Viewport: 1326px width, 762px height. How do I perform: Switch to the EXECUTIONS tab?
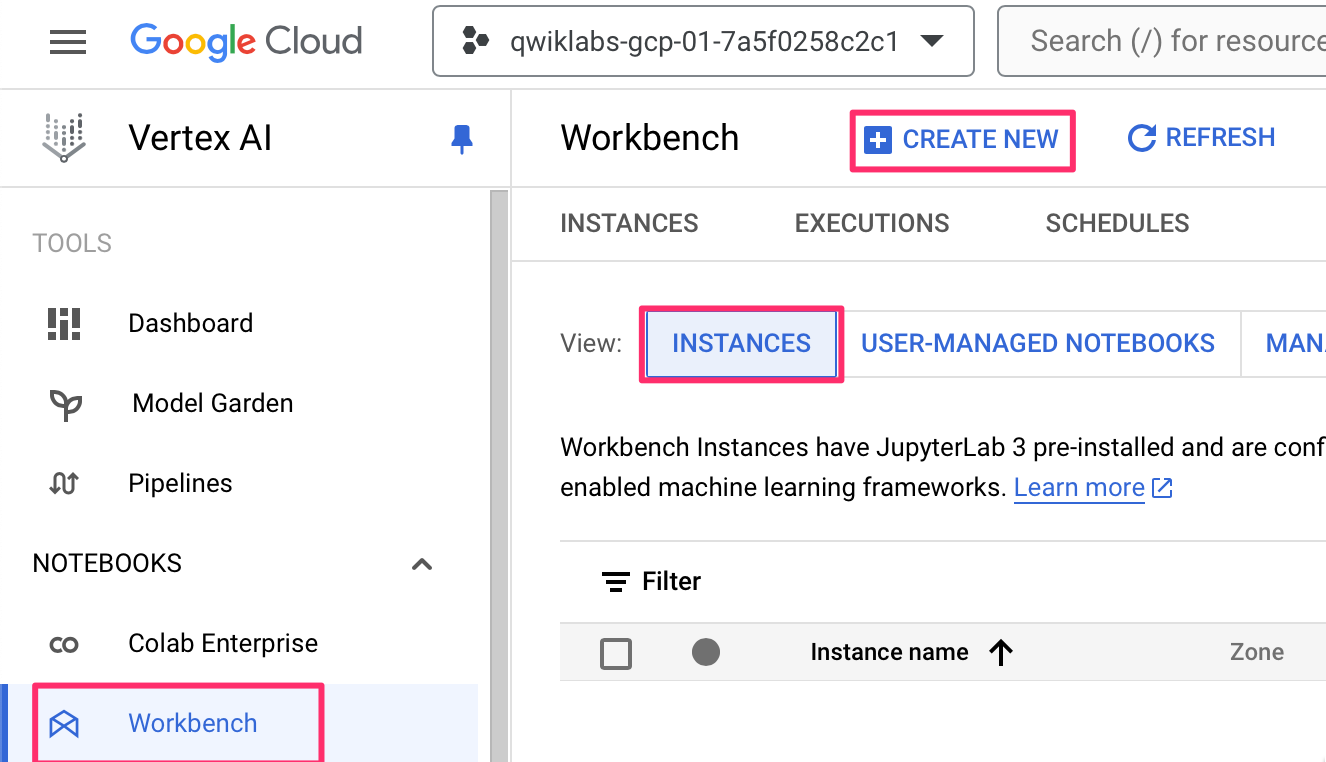click(x=872, y=223)
